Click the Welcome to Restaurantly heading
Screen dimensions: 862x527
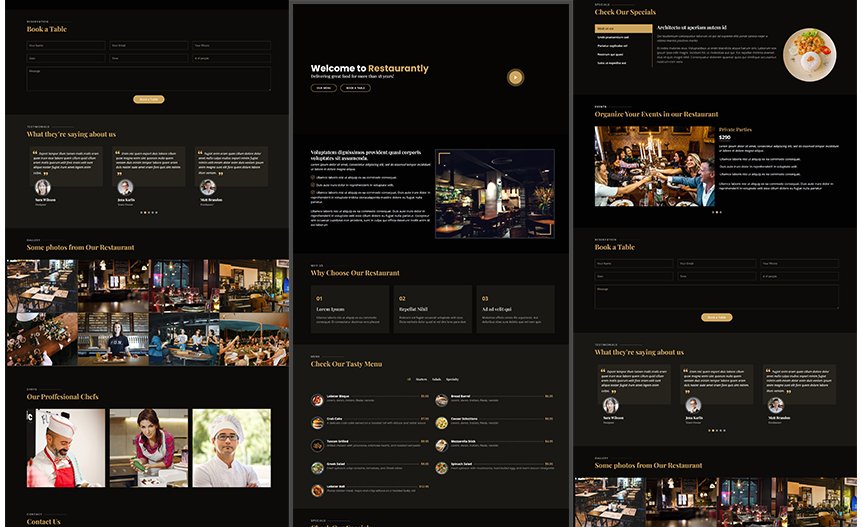click(369, 68)
